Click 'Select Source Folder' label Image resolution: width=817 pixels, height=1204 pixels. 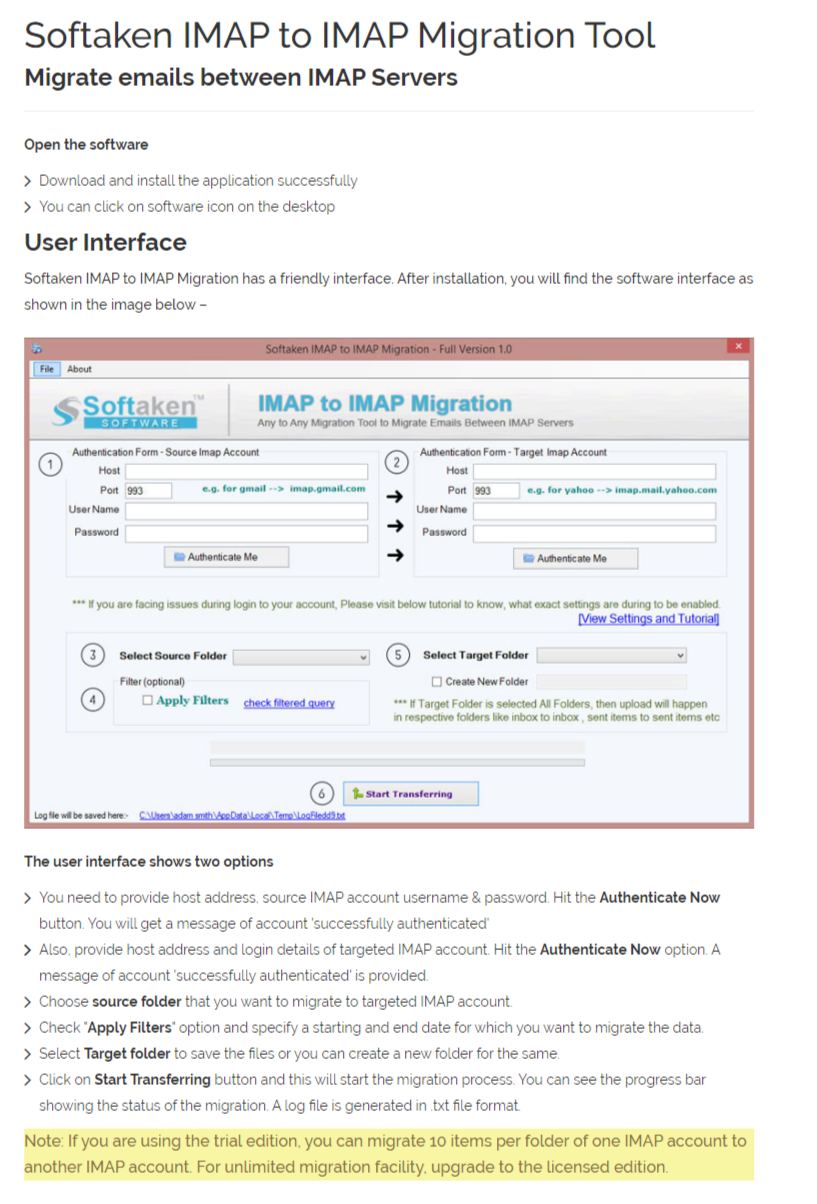click(x=173, y=657)
